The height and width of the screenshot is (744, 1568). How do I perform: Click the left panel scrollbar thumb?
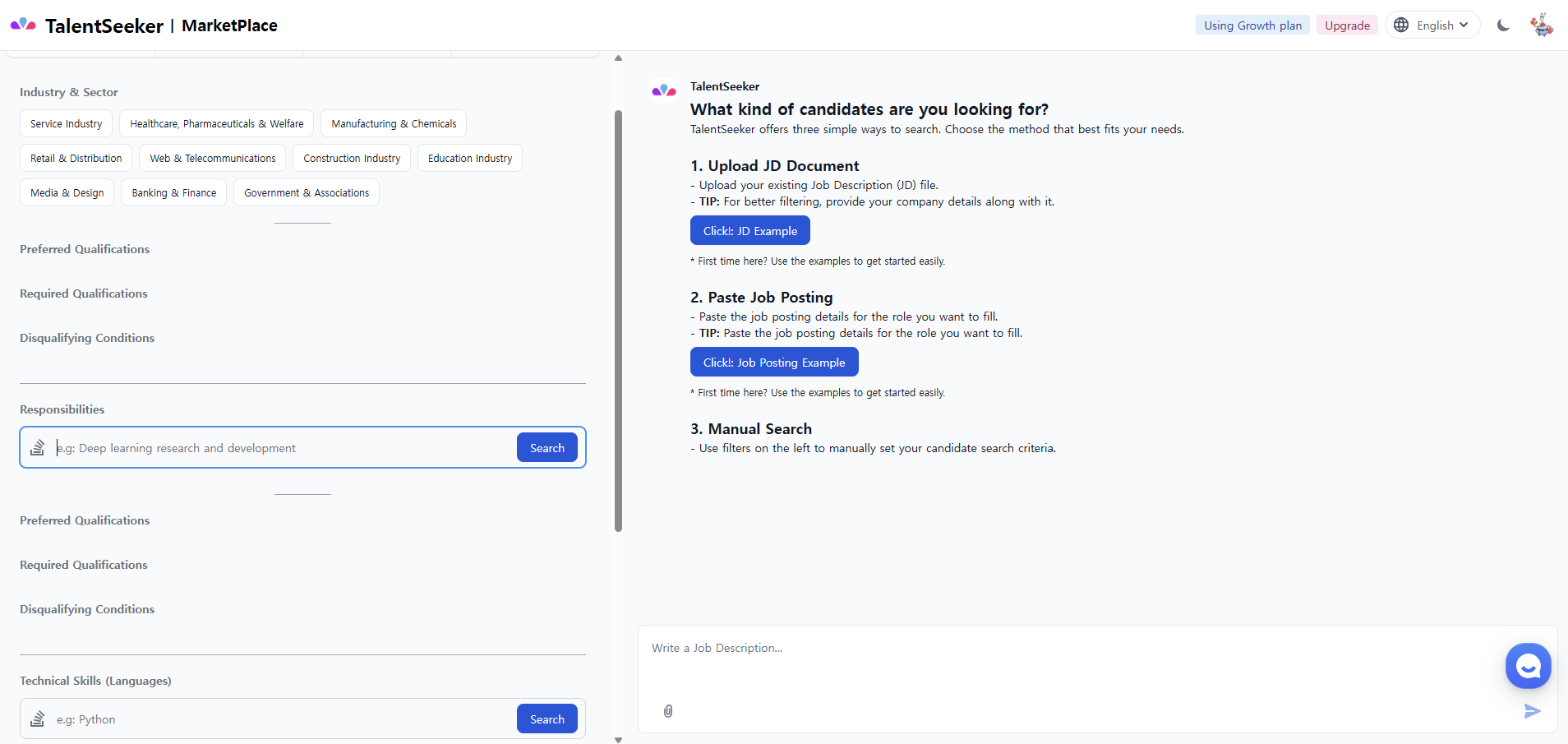[618, 321]
